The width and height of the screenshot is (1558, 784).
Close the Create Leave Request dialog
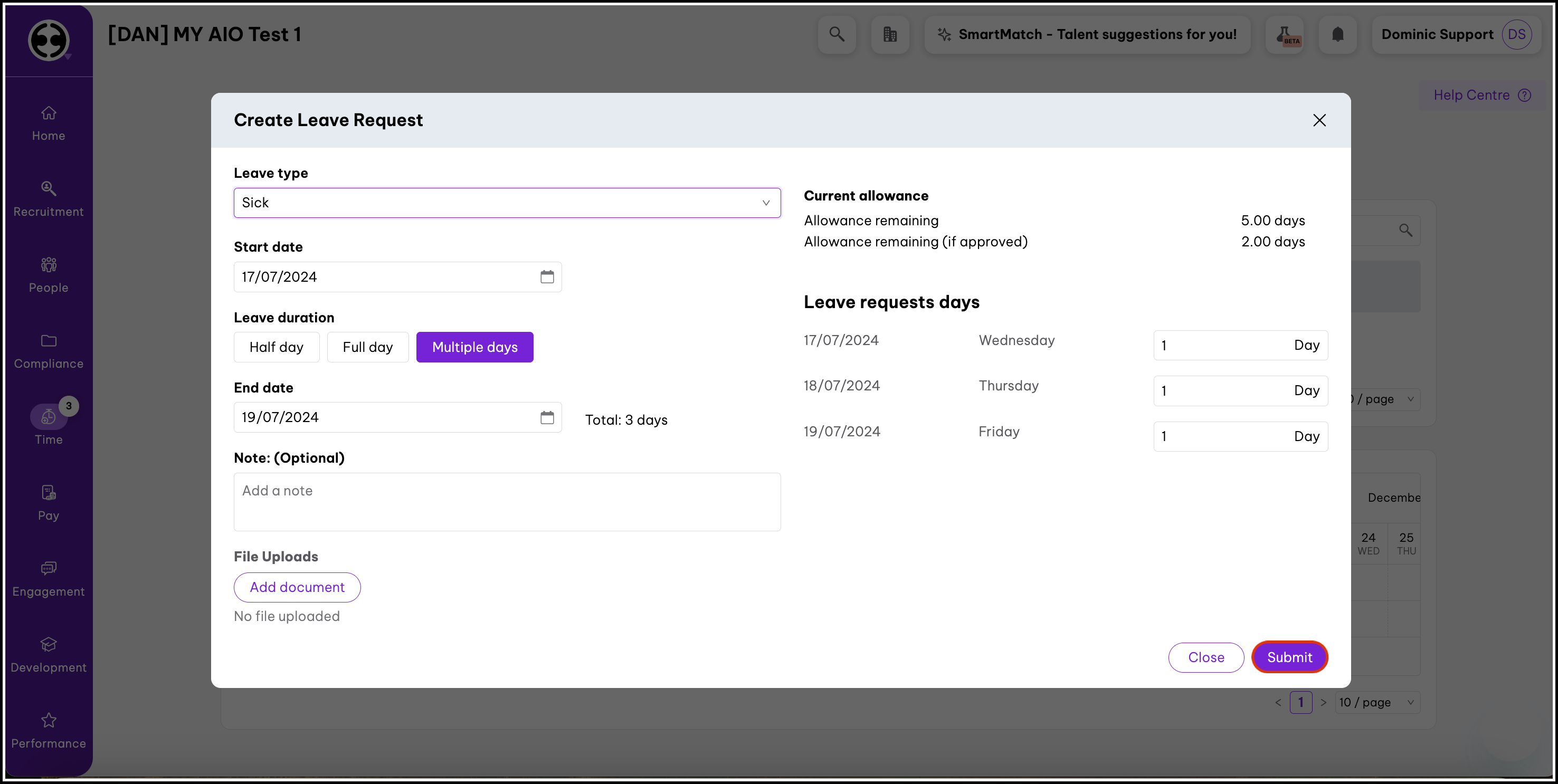pyautogui.click(x=1319, y=120)
